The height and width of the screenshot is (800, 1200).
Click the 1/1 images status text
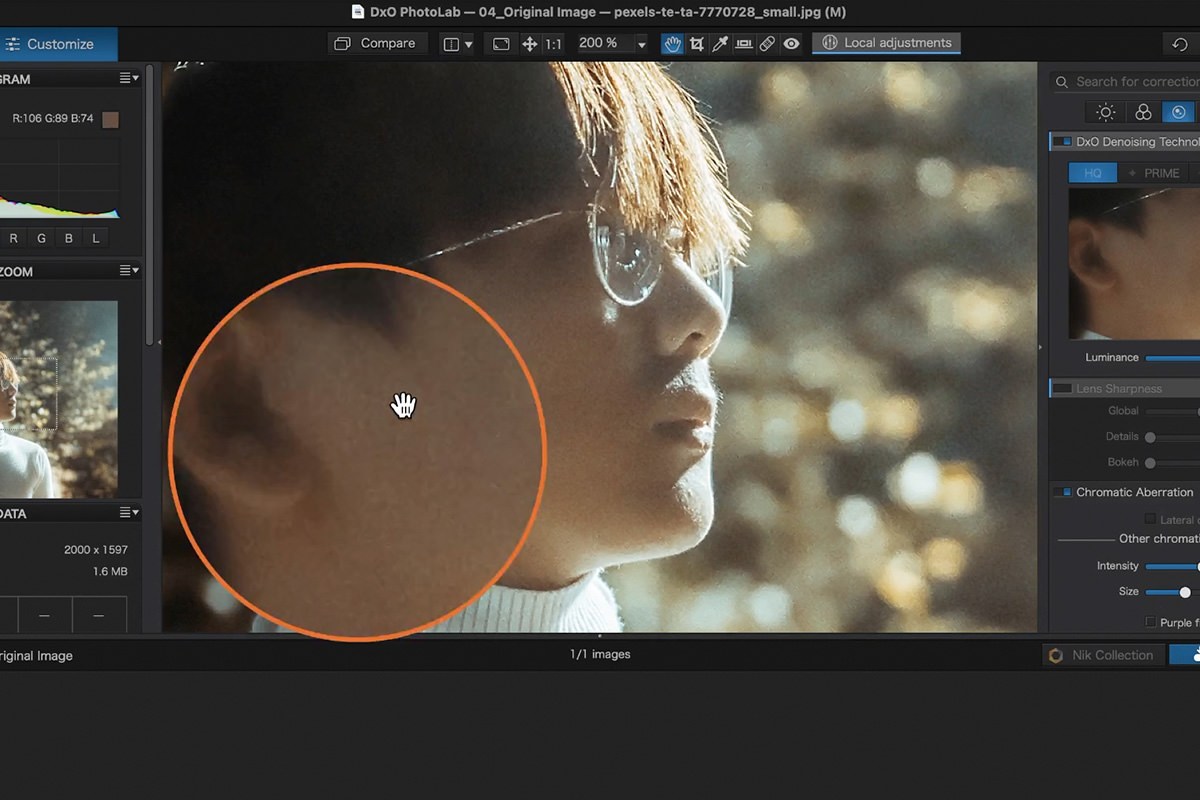[x=600, y=654]
